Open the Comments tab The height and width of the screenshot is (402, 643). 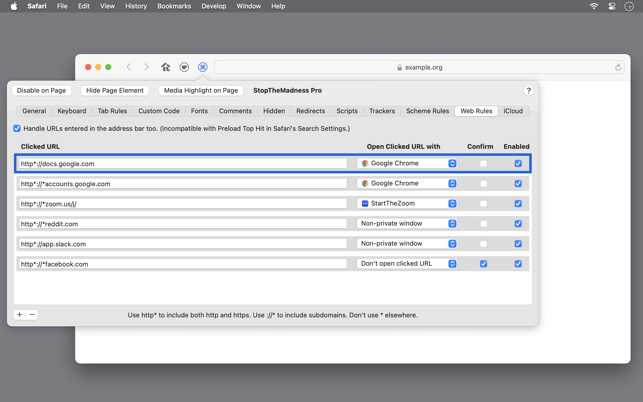tap(235, 111)
